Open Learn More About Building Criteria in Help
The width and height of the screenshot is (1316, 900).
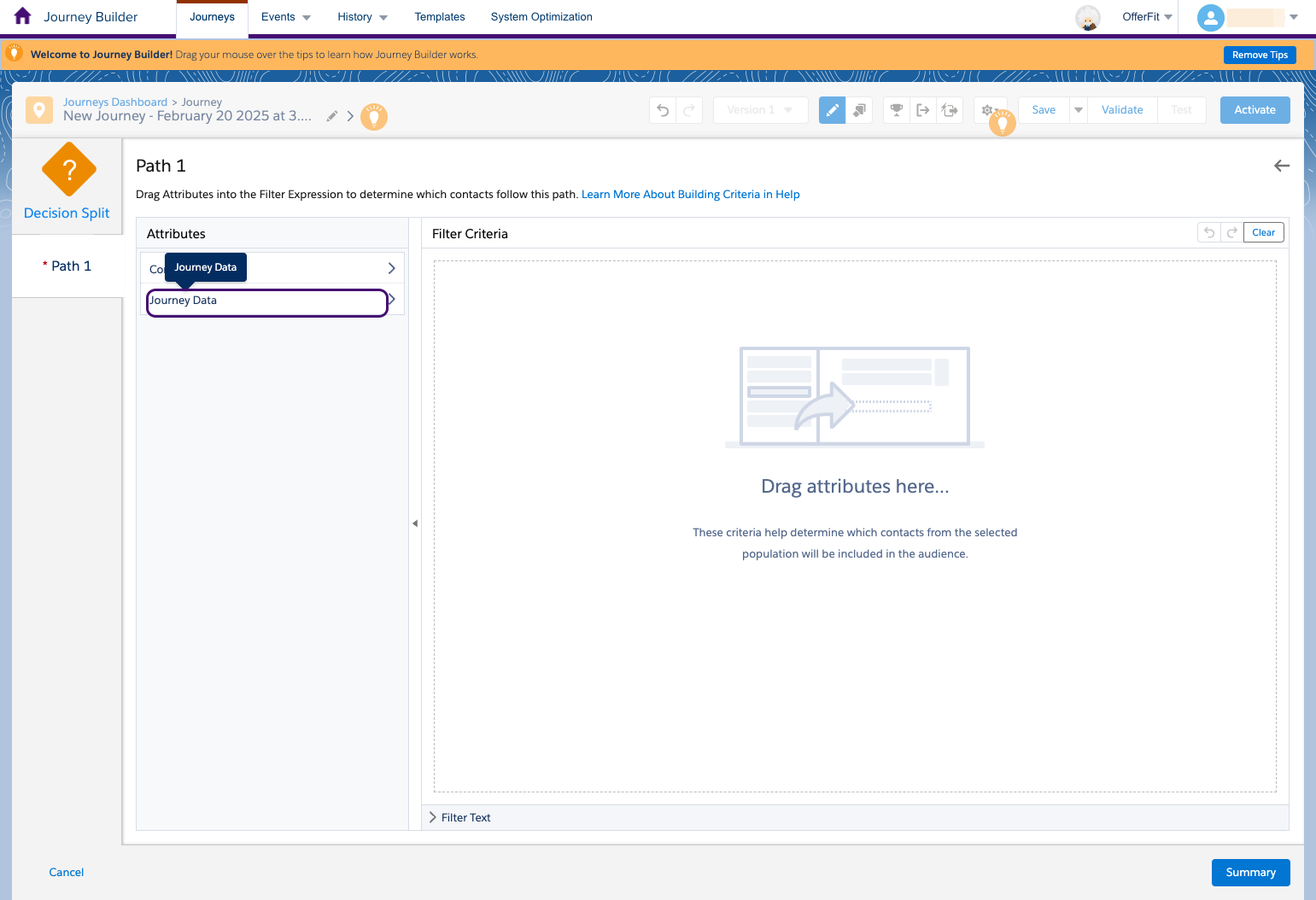(x=690, y=194)
